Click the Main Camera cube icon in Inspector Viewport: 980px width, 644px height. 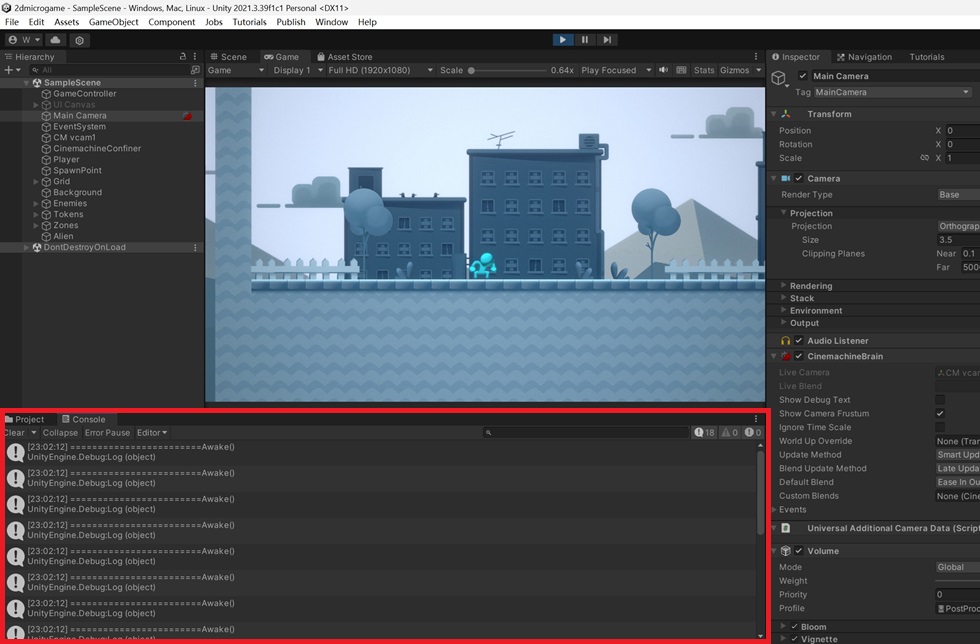pyautogui.click(x=778, y=78)
